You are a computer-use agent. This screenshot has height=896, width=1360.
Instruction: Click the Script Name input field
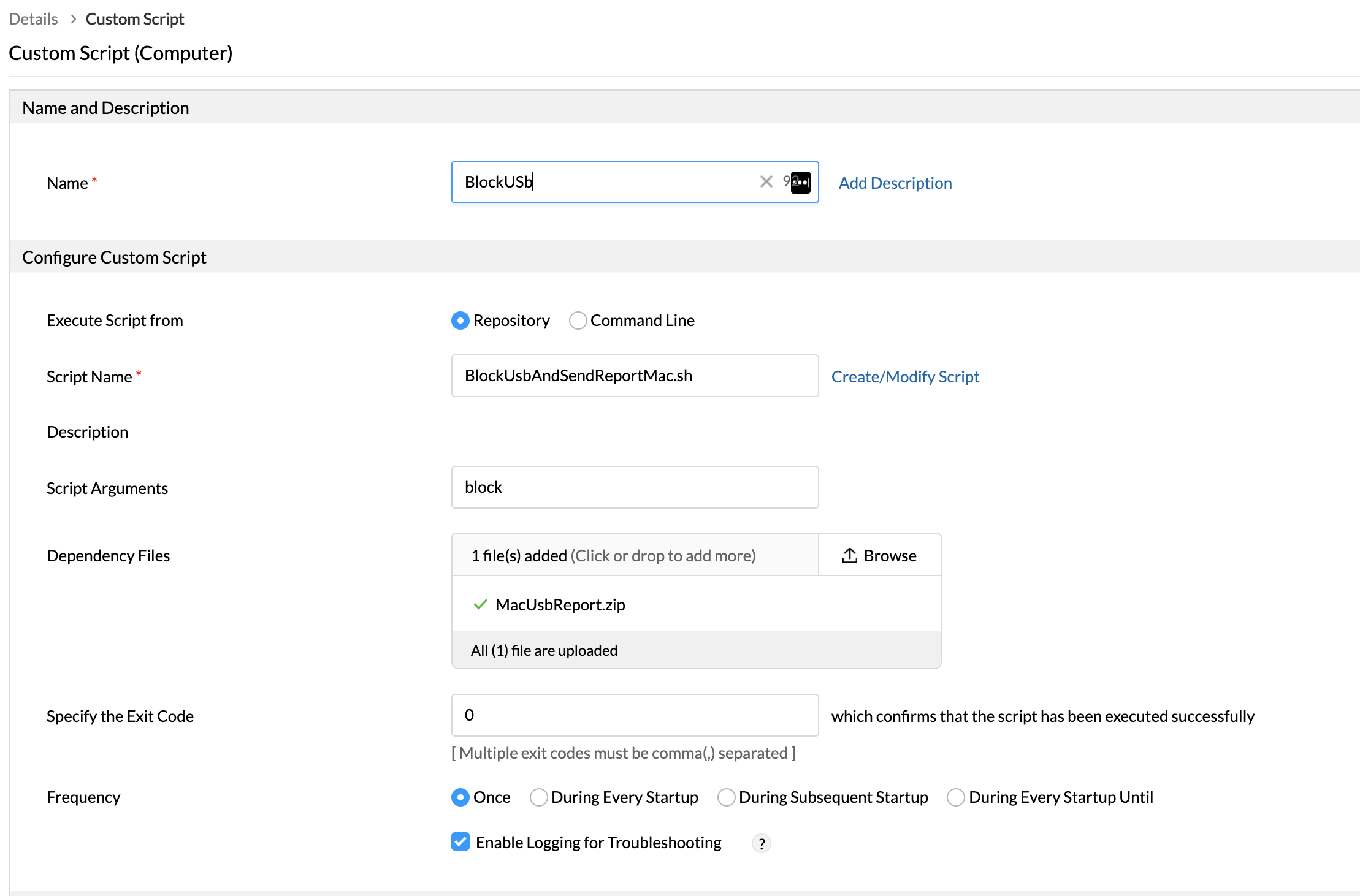[634, 376]
